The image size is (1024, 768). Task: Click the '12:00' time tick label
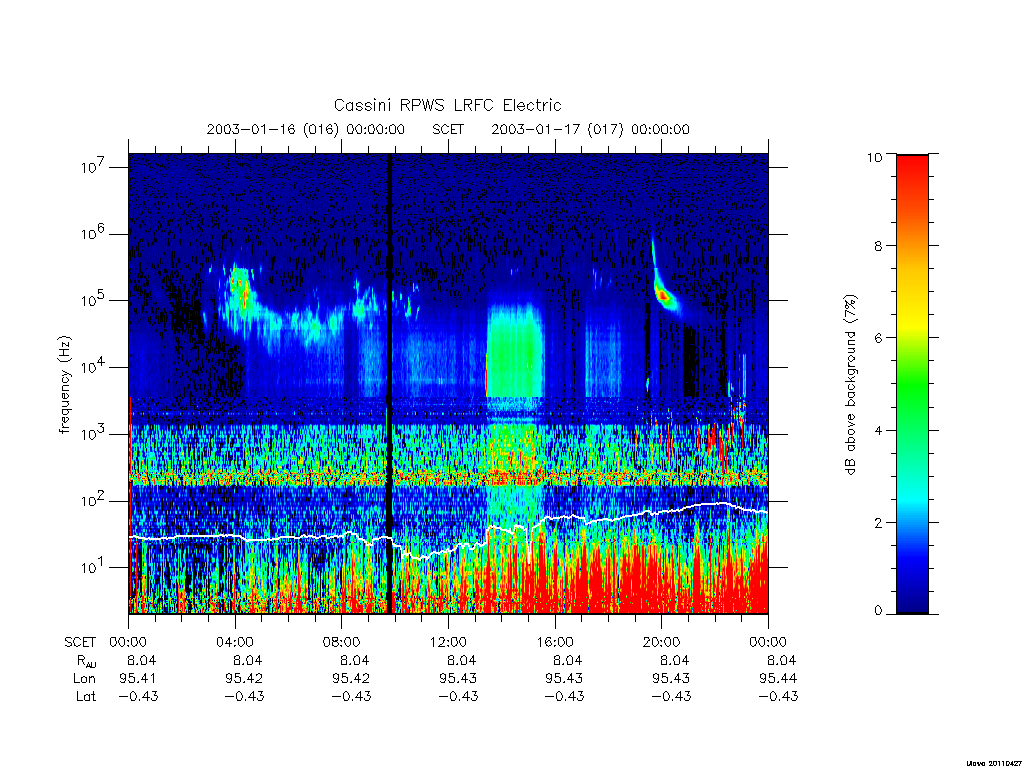(x=448, y=642)
